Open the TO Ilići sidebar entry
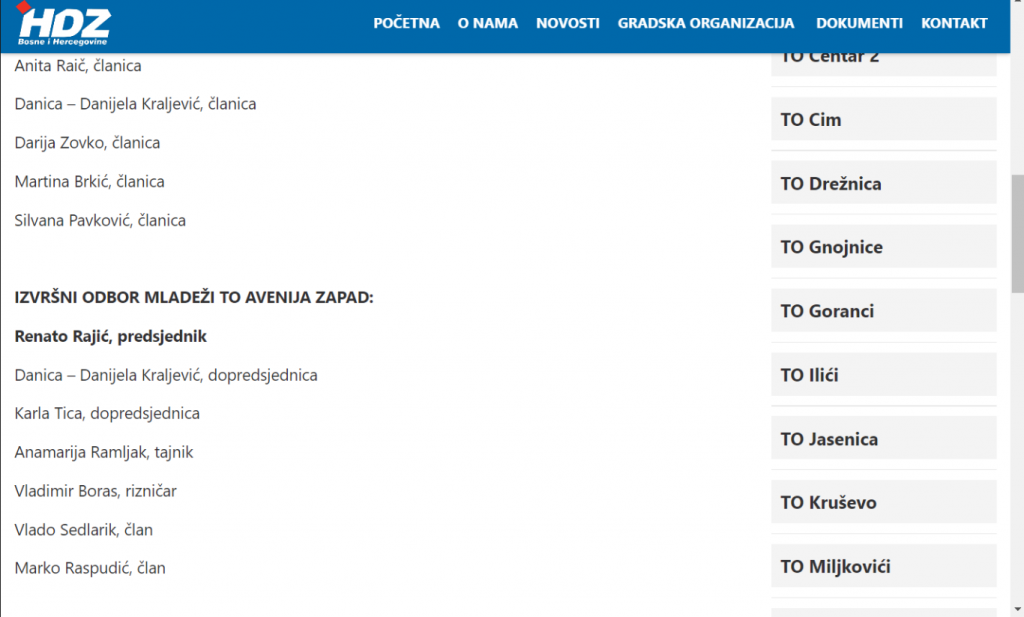Viewport: 1024px width, 617px height. [810, 375]
